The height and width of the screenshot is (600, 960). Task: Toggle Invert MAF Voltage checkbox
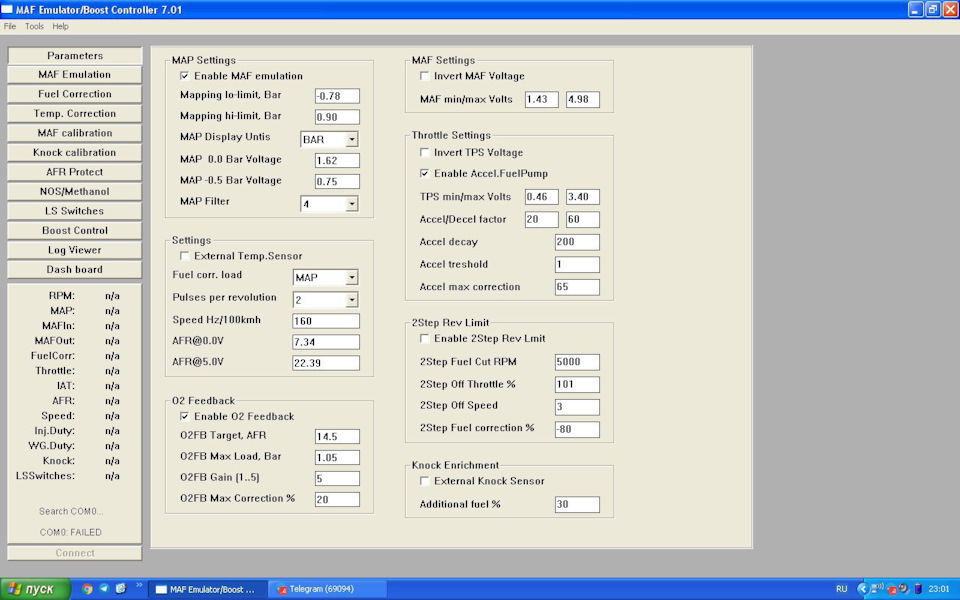pyautogui.click(x=424, y=76)
